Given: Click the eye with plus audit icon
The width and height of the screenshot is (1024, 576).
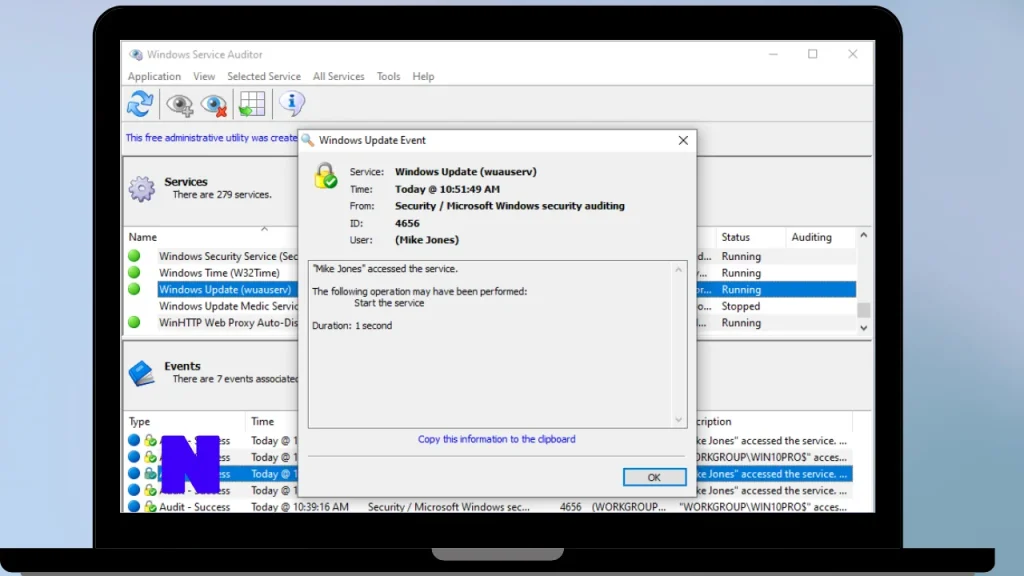Looking at the screenshot, I should [179, 104].
